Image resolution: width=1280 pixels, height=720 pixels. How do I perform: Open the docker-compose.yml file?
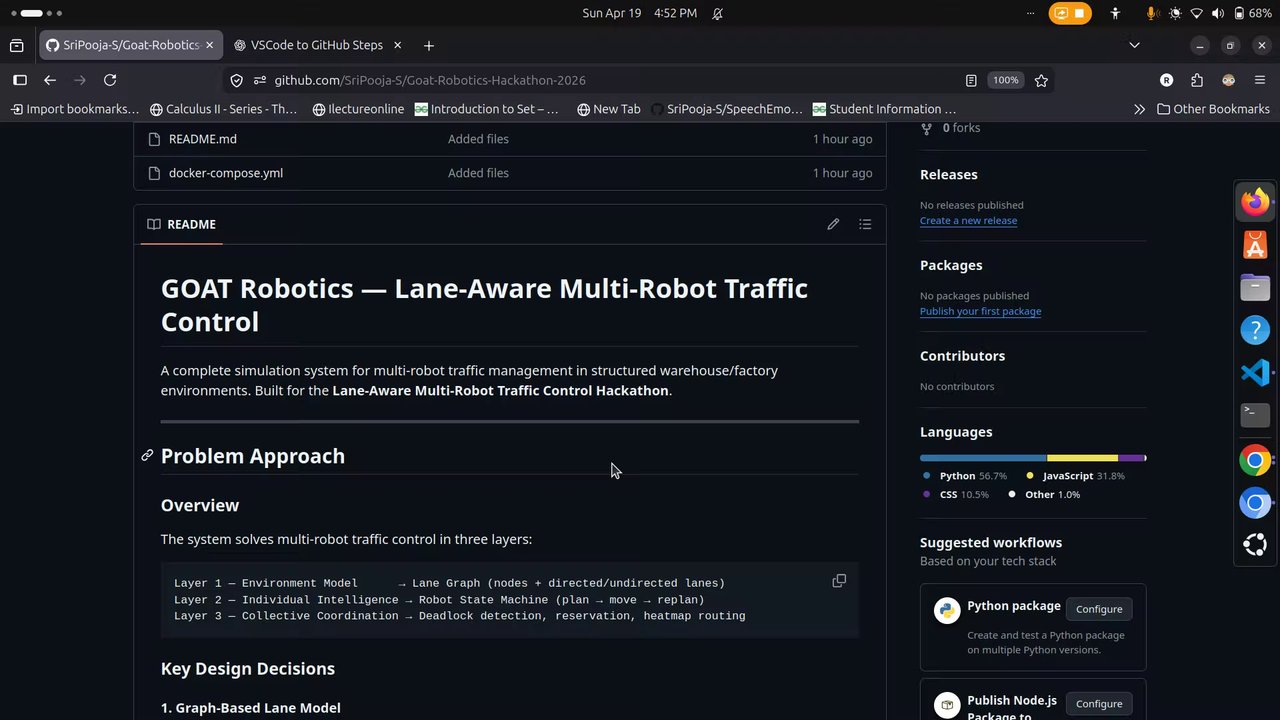click(226, 173)
